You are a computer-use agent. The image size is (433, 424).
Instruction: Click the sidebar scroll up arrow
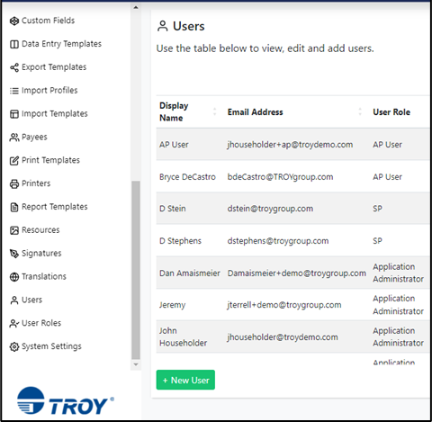coord(136,7)
